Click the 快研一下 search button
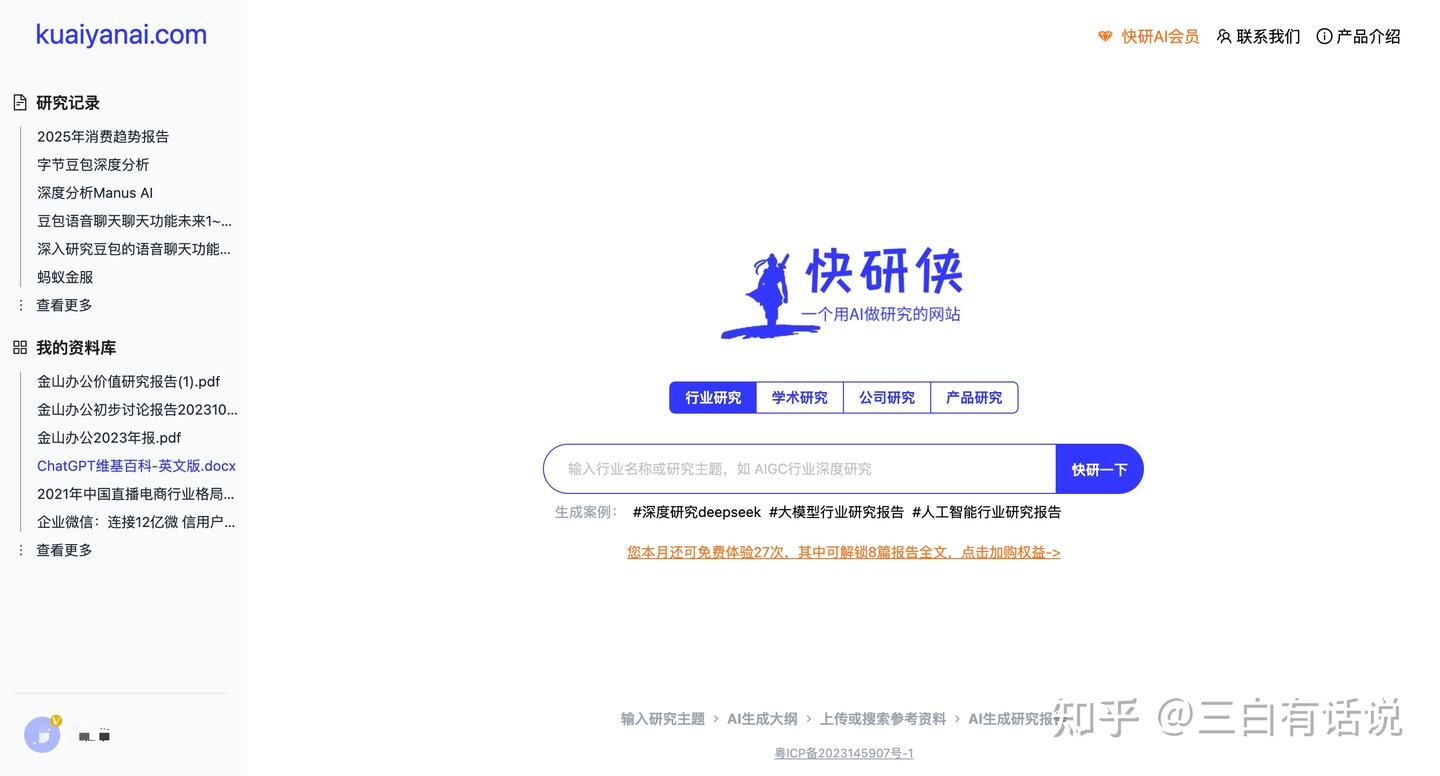Viewport: 1440px width, 776px height. (x=1099, y=469)
